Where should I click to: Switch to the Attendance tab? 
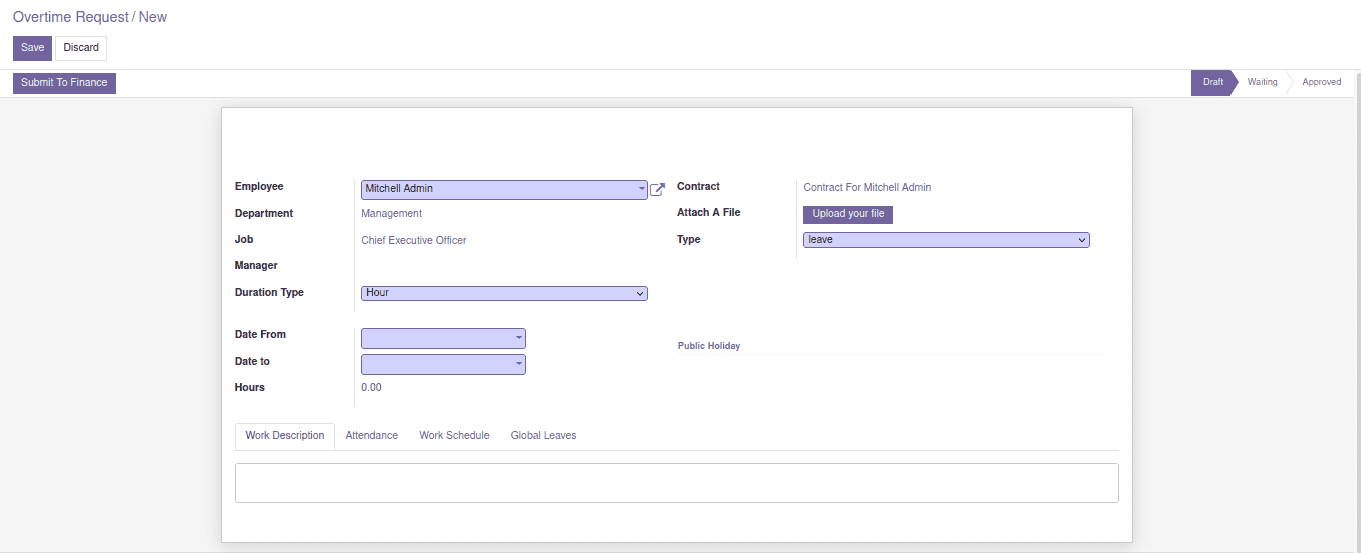[371, 436]
